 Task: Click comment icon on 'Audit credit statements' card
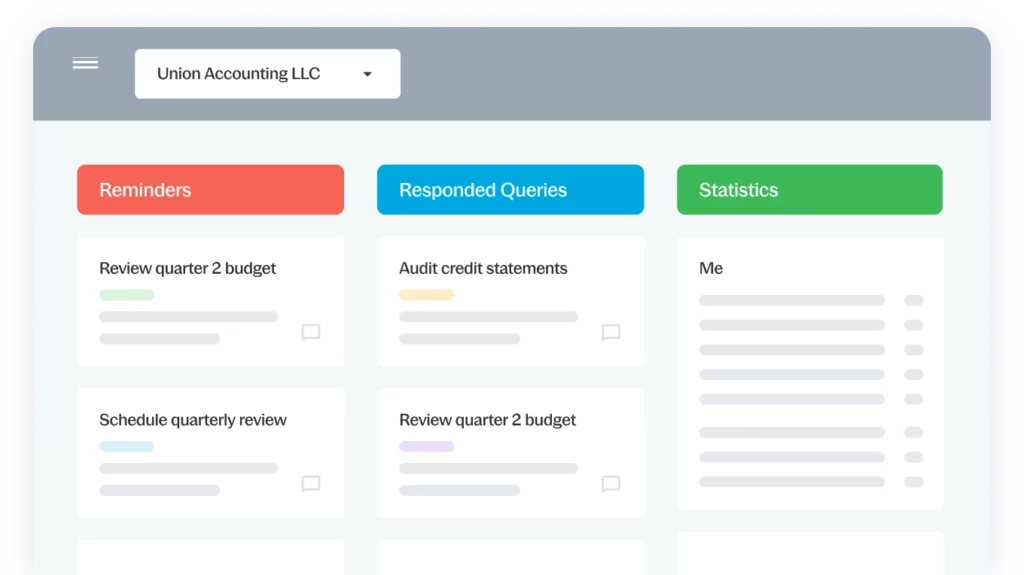[611, 332]
